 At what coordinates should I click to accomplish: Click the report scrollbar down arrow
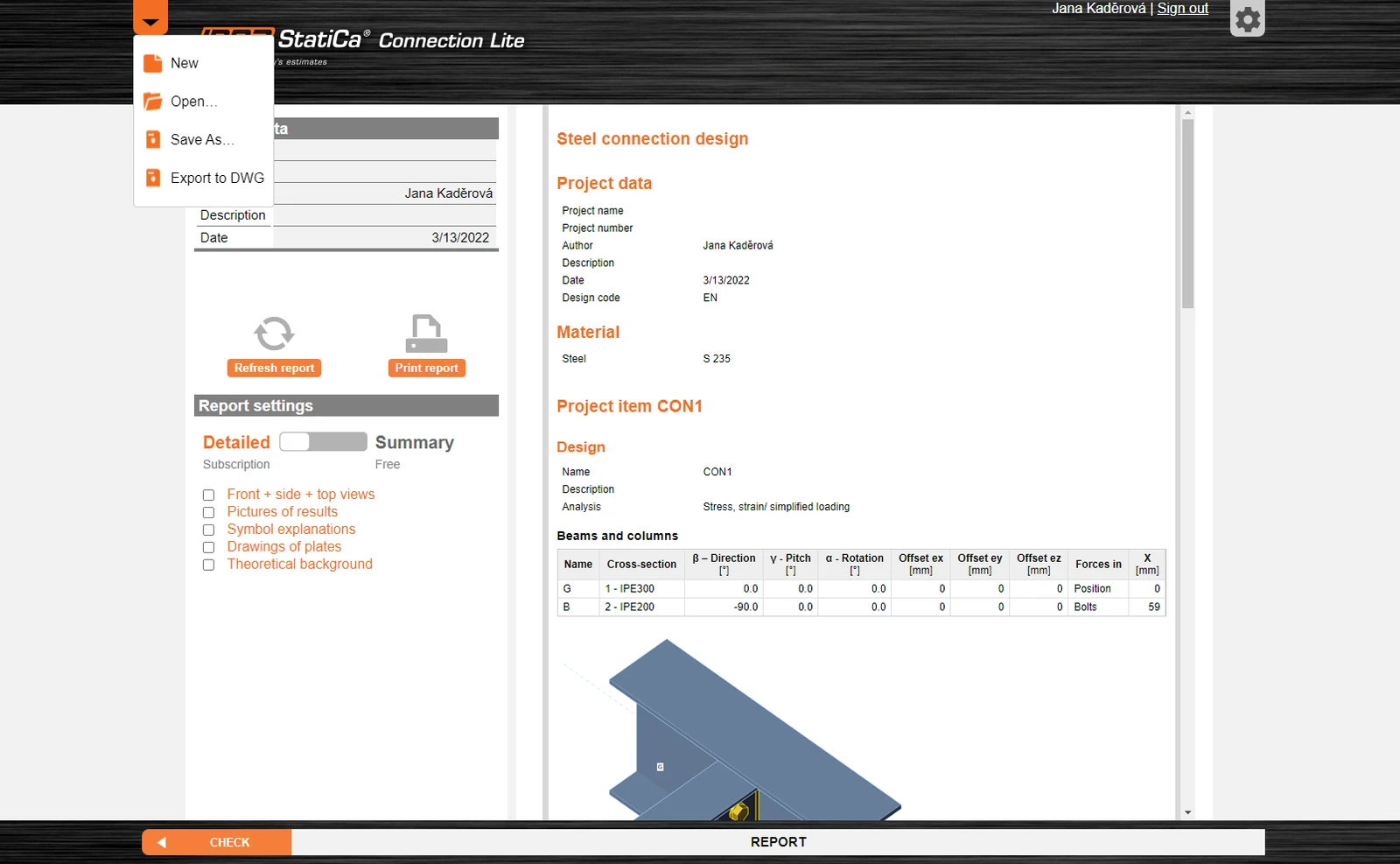click(x=1187, y=813)
